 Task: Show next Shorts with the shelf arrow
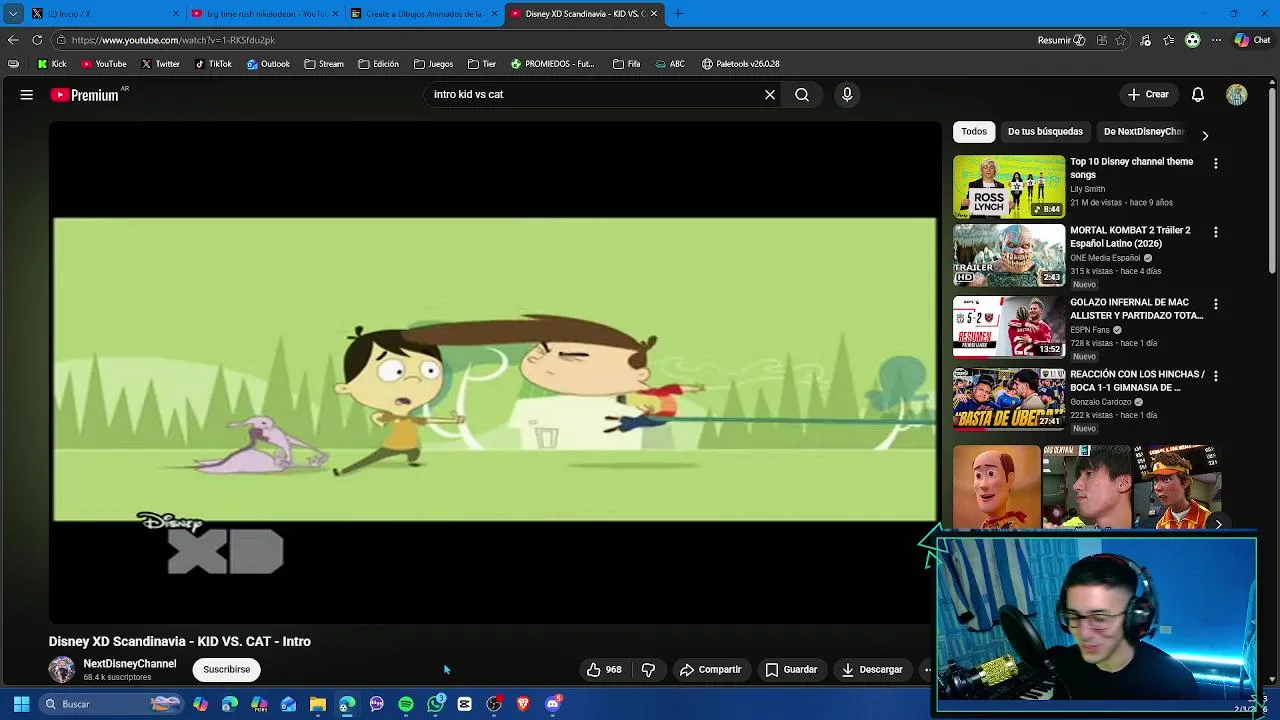coord(1218,523)
